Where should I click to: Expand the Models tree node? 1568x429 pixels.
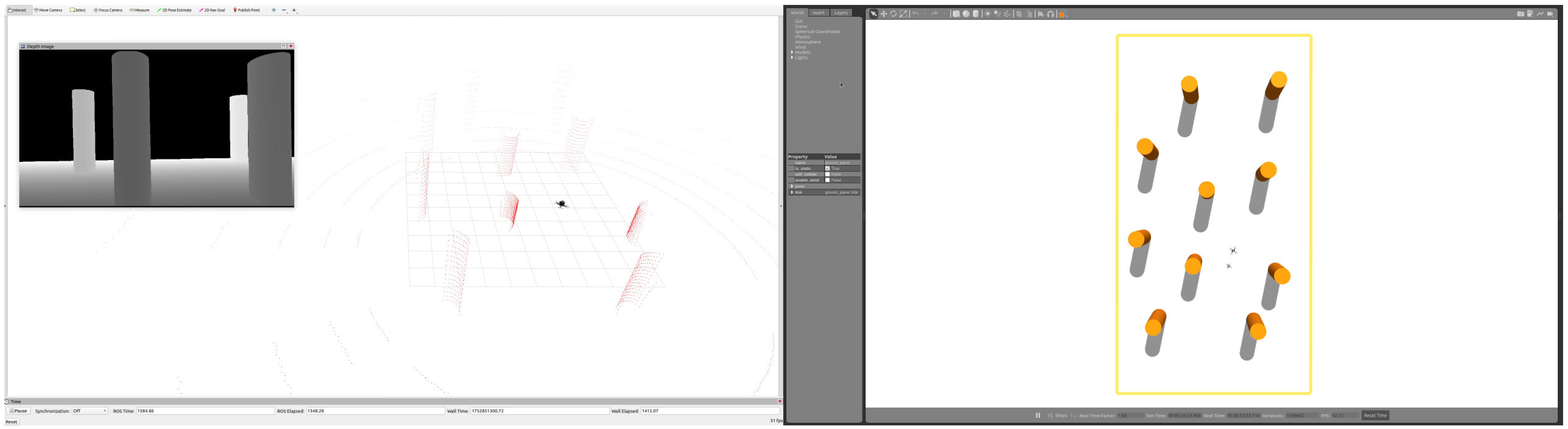pyautogui.click(x=792, y=52)
